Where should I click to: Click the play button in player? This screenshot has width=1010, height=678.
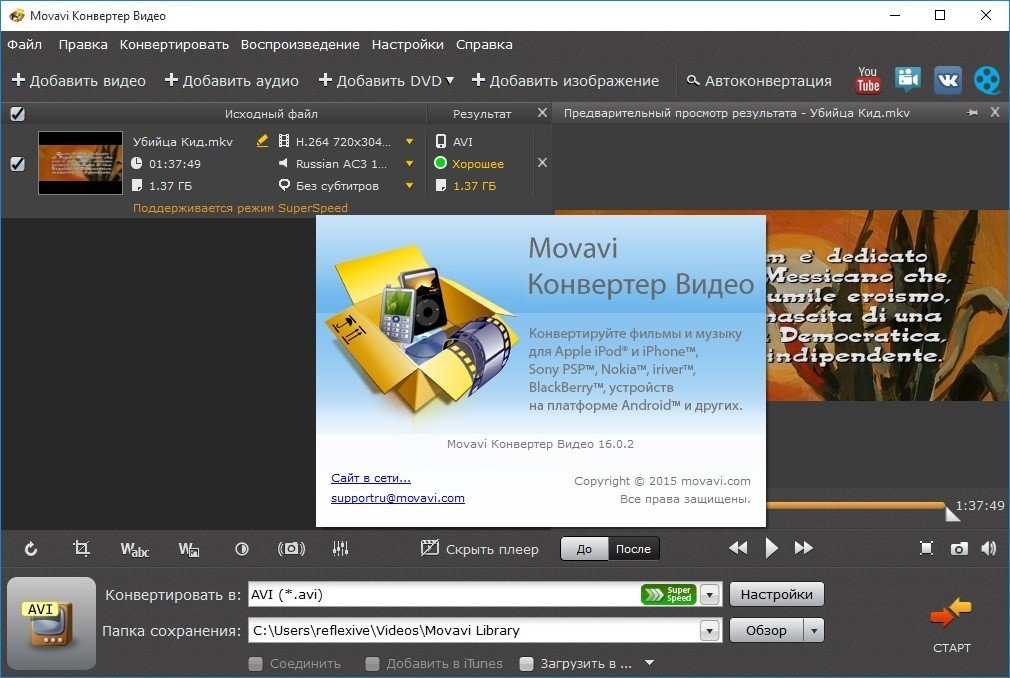point(771,548)
